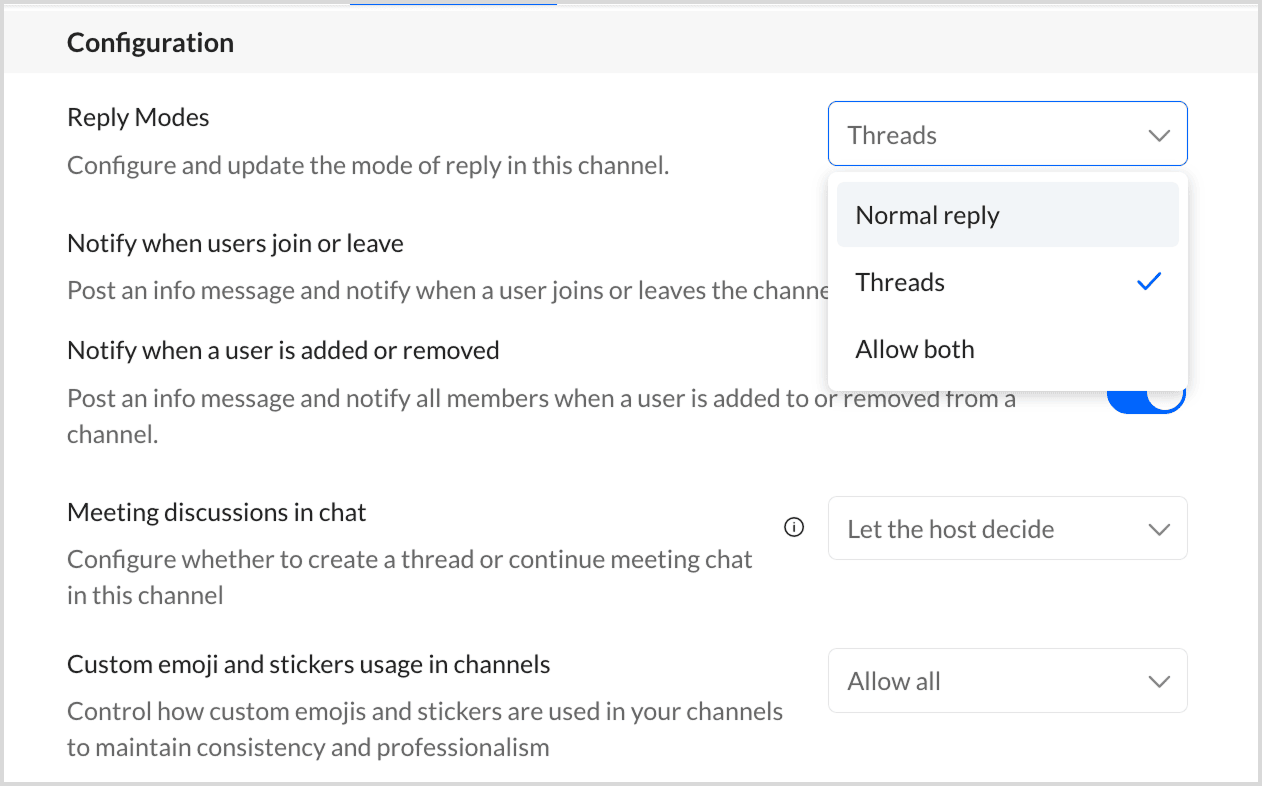
Task: Collapse the Reply Modes combo box showing Threads
Action: [1007, 134]
